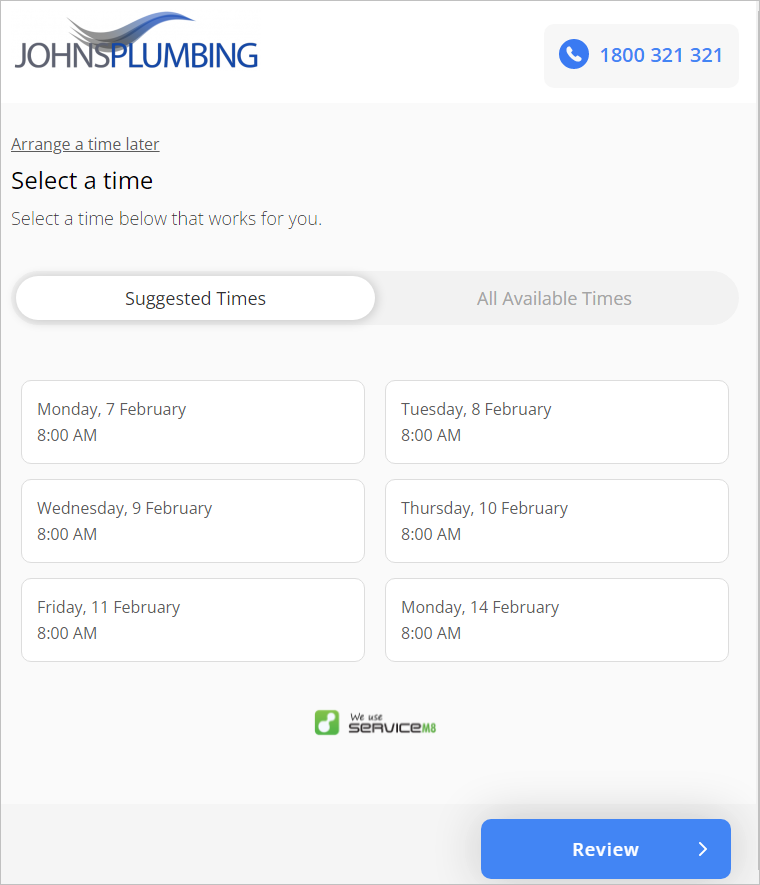Pick Thursday, 10 February at 8:00 AM
Screen dimensions: 760x885
click(556, 521)
